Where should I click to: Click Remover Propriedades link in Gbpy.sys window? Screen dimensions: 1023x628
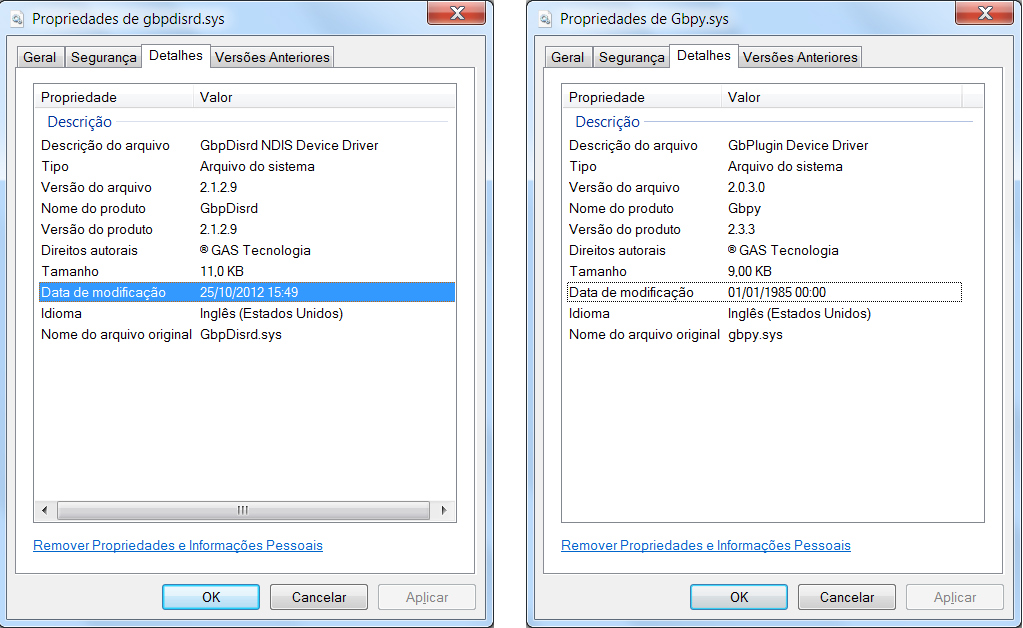coord(706,546)
